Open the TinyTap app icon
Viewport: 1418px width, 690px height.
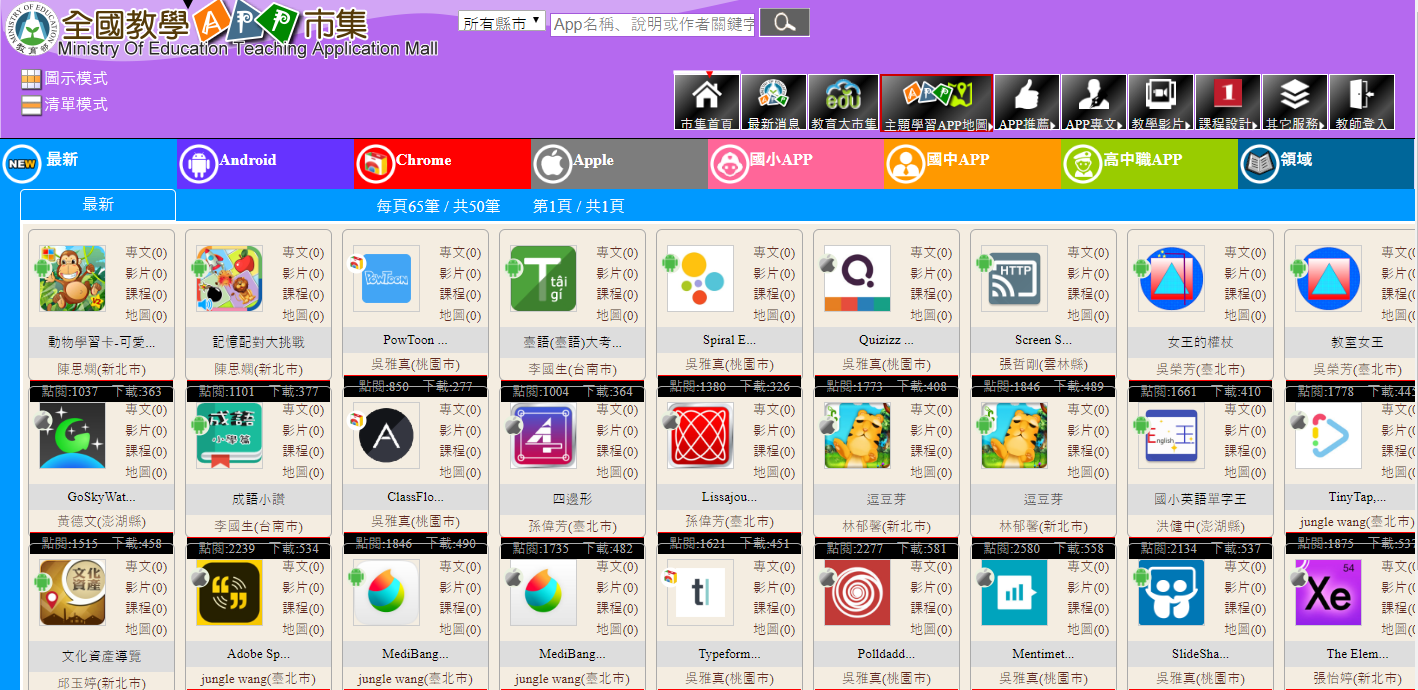1328,436
